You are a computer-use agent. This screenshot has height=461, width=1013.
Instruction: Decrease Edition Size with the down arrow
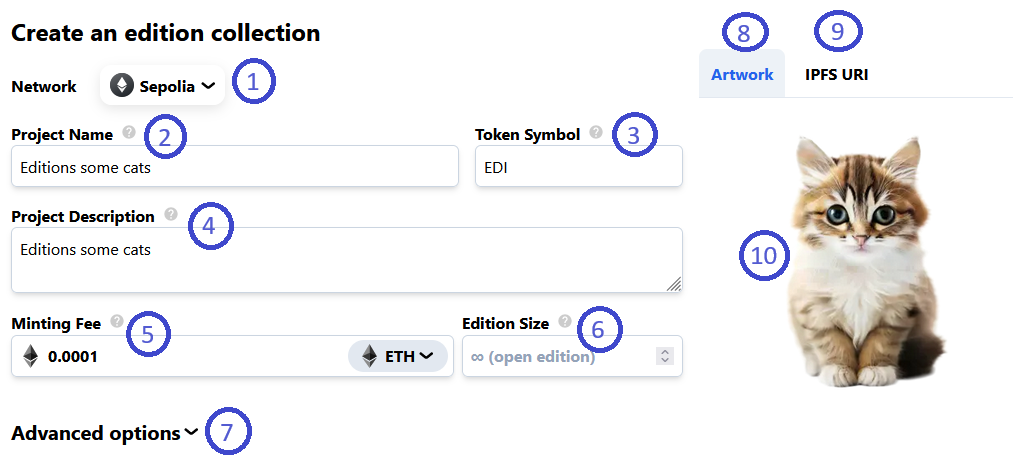click(666, 361)
